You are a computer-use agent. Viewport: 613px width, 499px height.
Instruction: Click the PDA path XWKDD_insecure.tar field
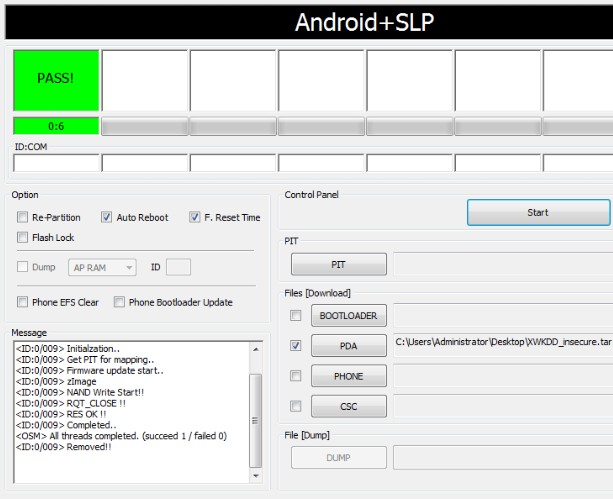[x=503, y=346]
